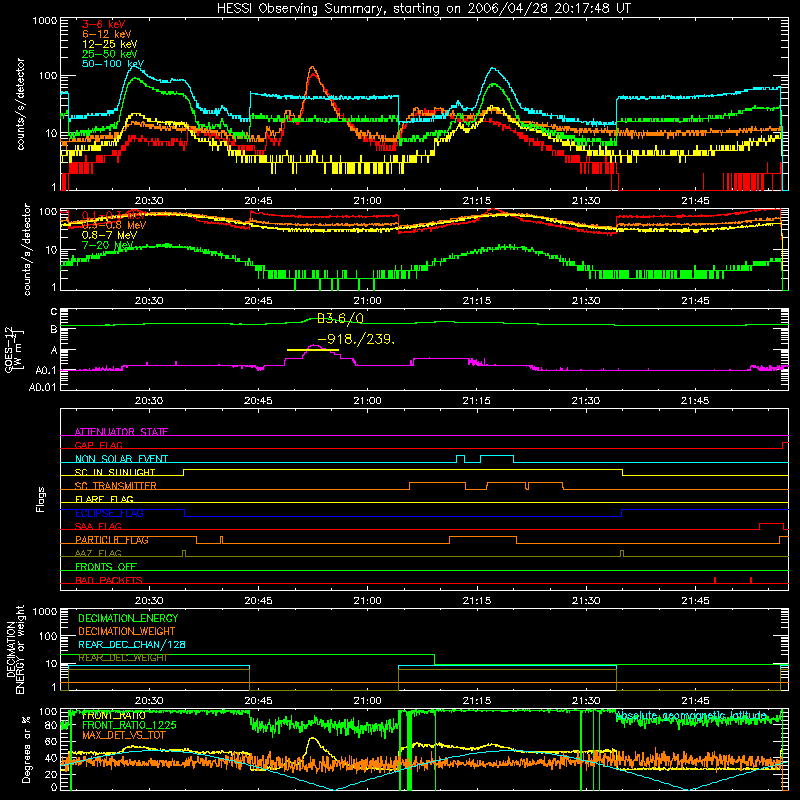Click the yellow flare interval bar in GOES panel

pyautogui.click(x=313, y=350)
